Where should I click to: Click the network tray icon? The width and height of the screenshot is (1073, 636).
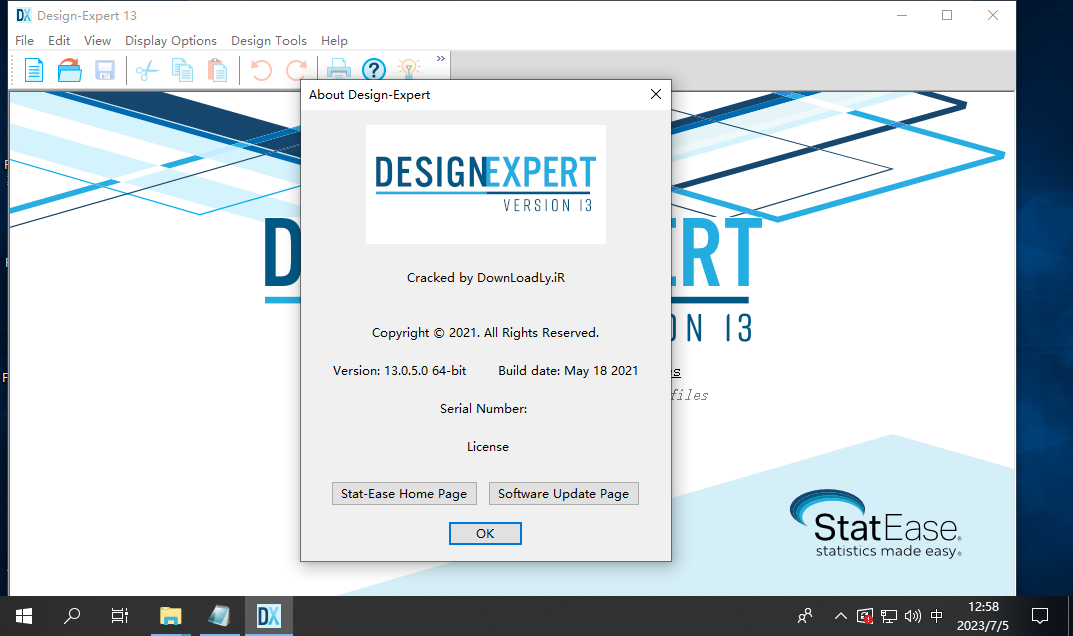tap(889, 616)
